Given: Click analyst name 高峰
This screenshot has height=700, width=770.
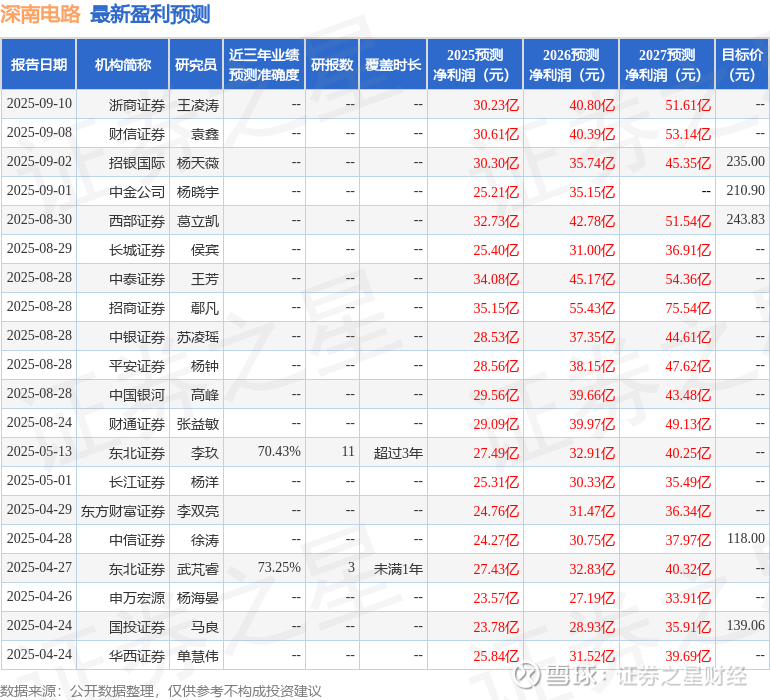Looking at the screenshot, I should 205,395.
